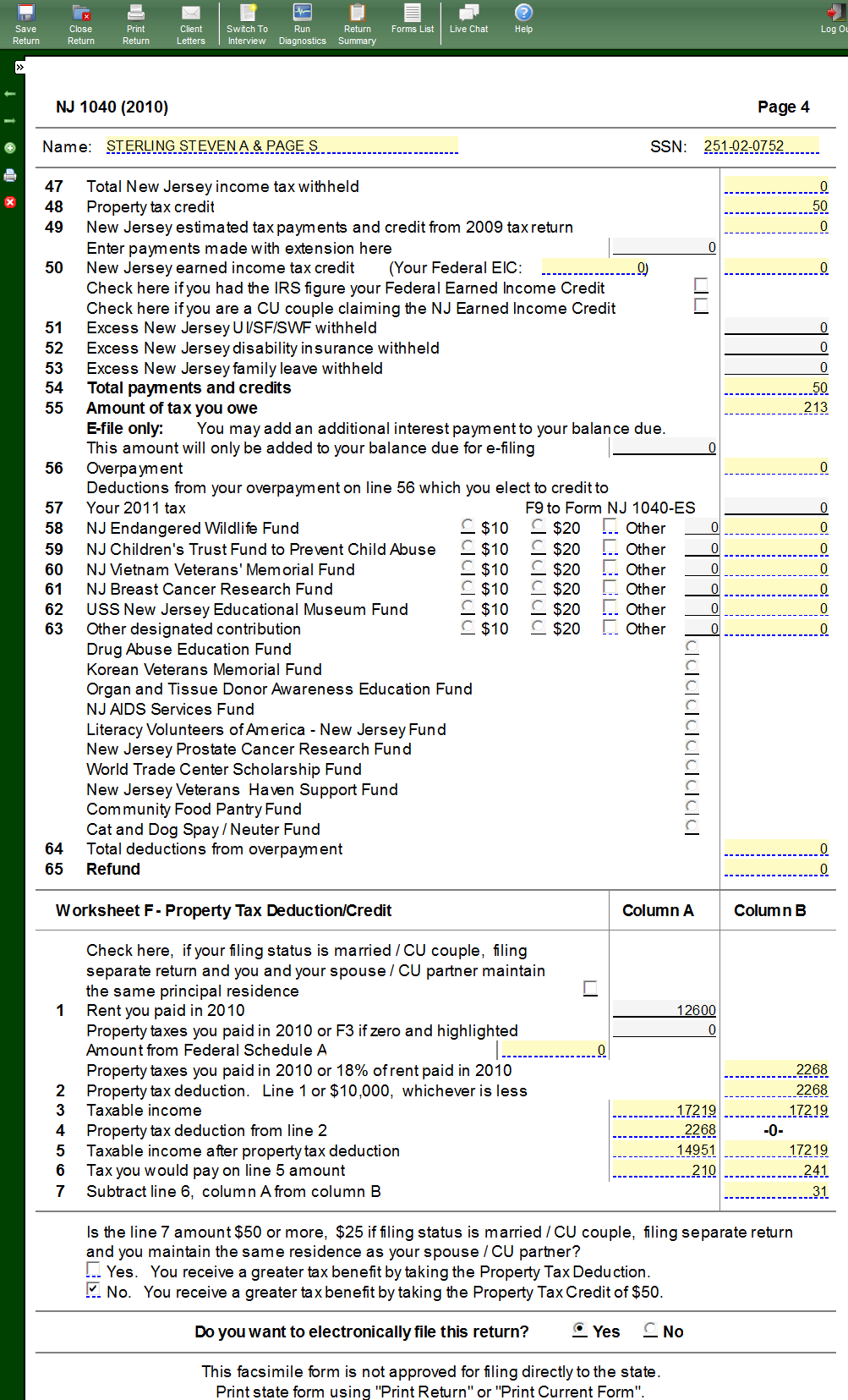
Task: Select $20 for NJ Breast Cancer Research Fund
Action: point(539,587)
